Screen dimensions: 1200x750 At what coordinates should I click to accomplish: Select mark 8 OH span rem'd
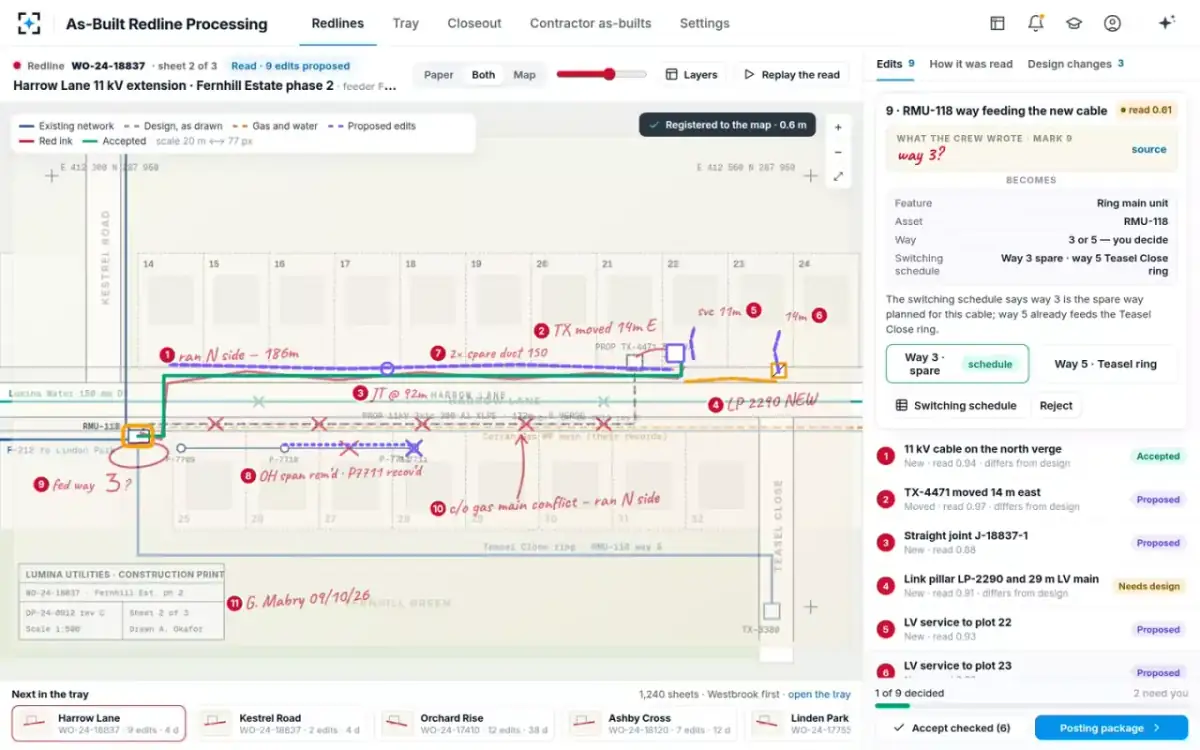[x=248, y=475]
